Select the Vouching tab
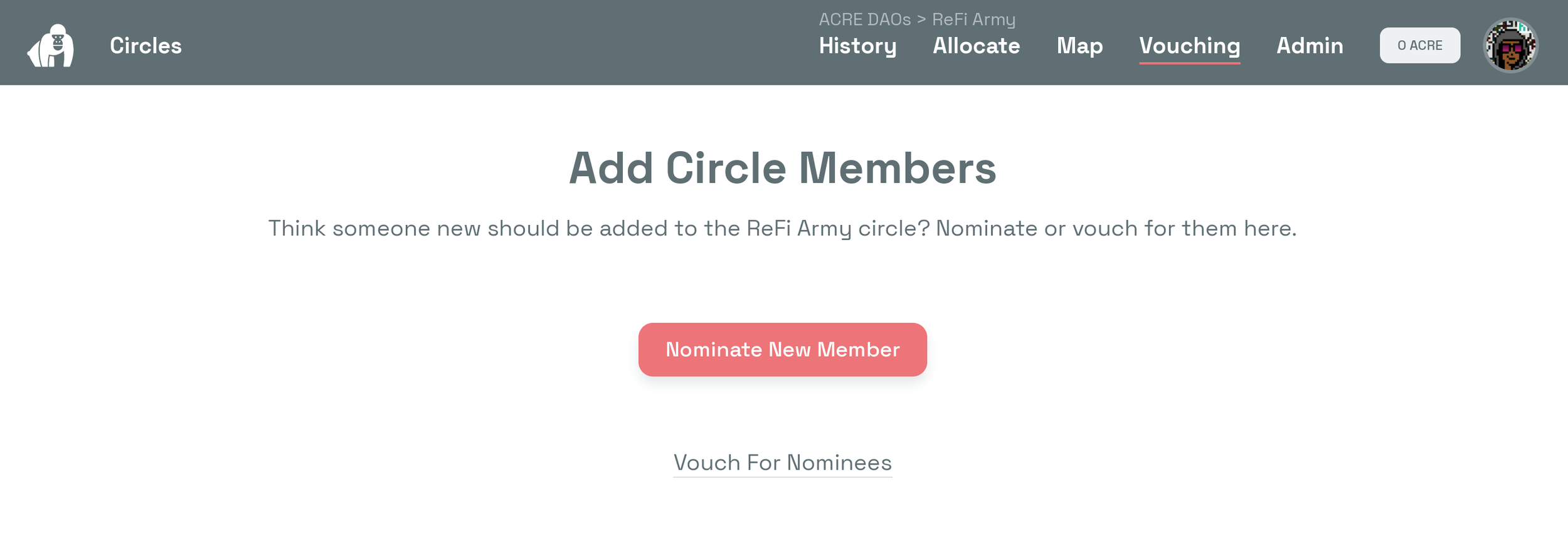This screenshot has width=1568, height=536. click(x=1189, y=46)
